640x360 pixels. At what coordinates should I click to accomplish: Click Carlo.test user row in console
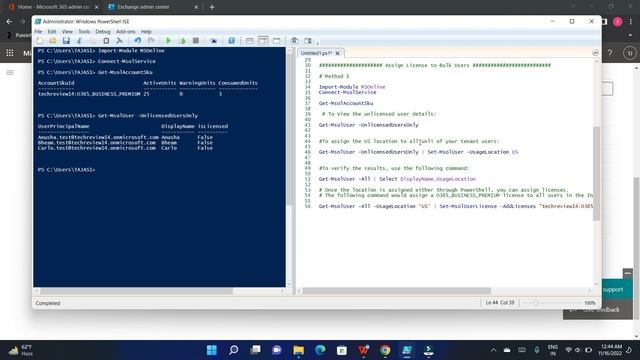(125, 148)
